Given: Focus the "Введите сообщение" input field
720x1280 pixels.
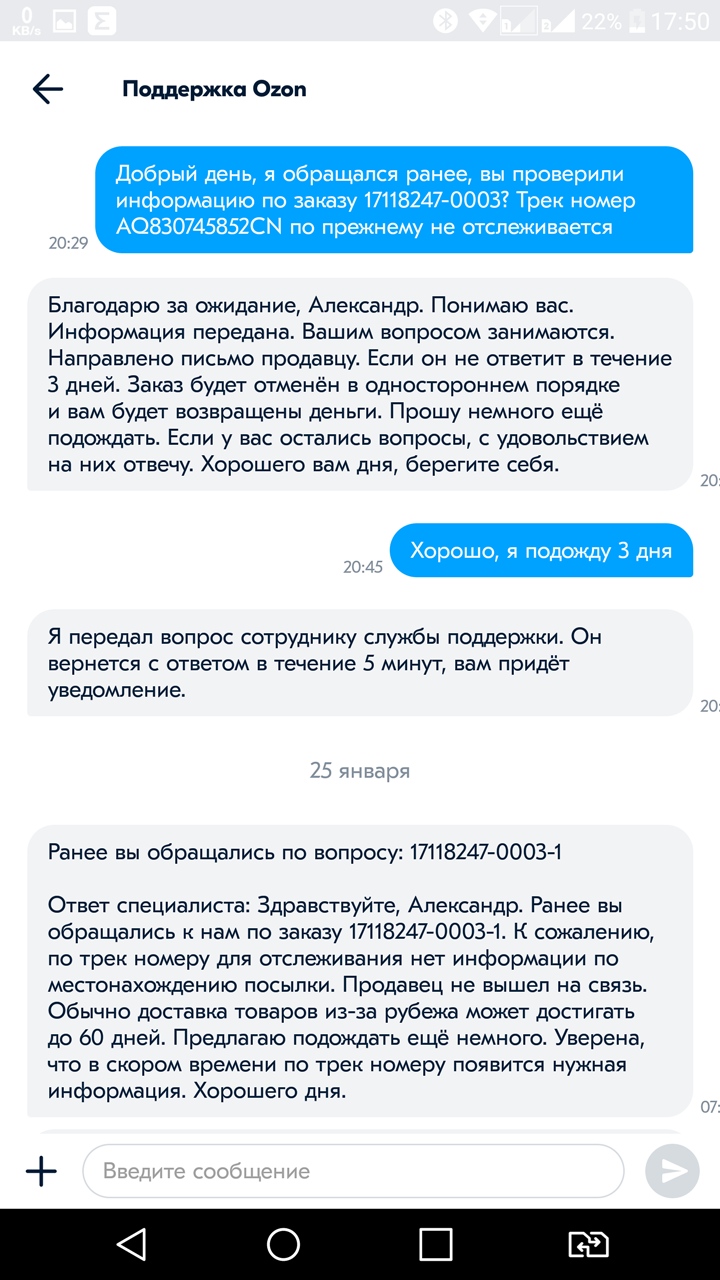Looking at the screenshot, I should (353, 1171).
